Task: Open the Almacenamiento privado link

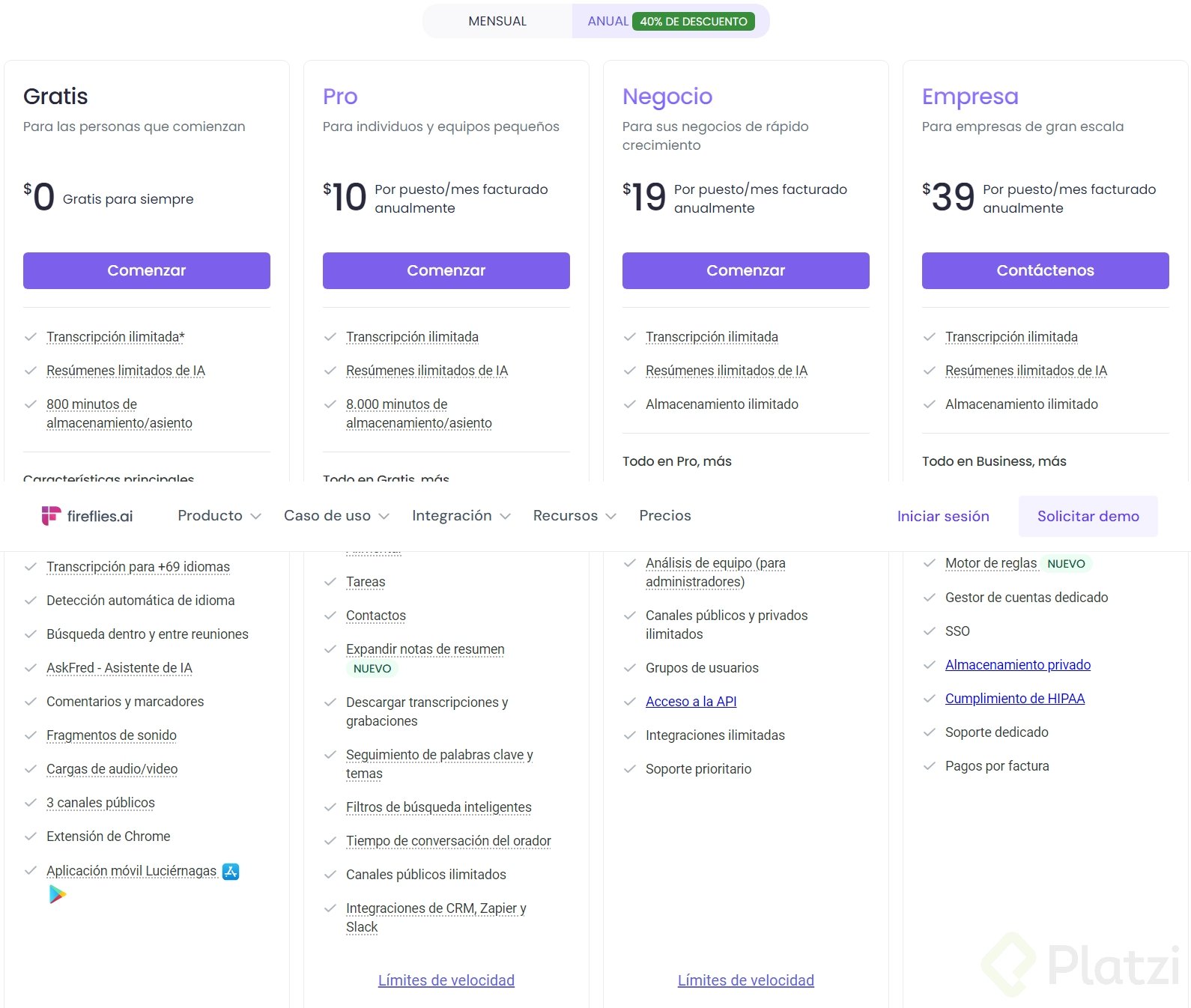Action: tap(1017, 665)
